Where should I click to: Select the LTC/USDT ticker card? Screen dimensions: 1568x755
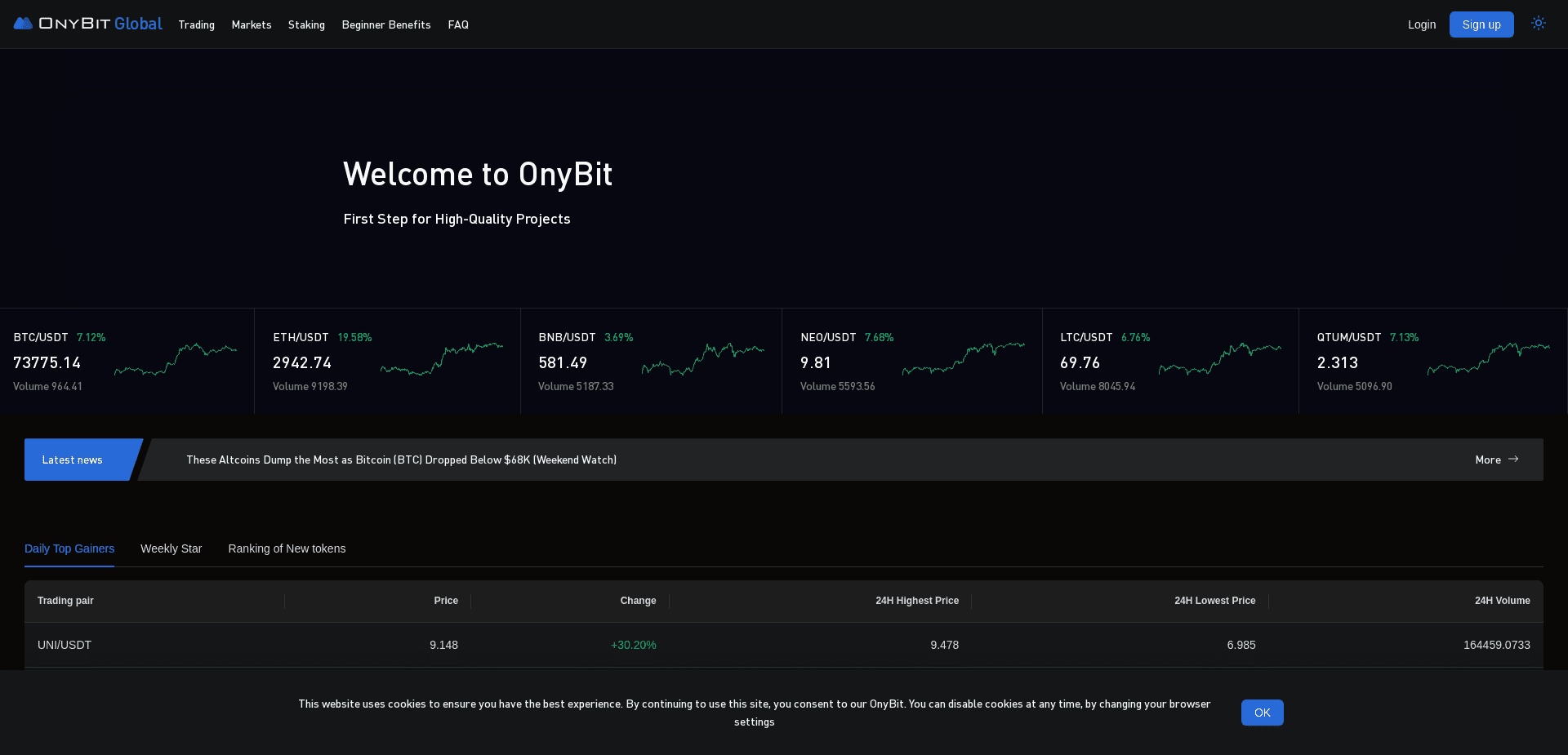pos(1170,361)
